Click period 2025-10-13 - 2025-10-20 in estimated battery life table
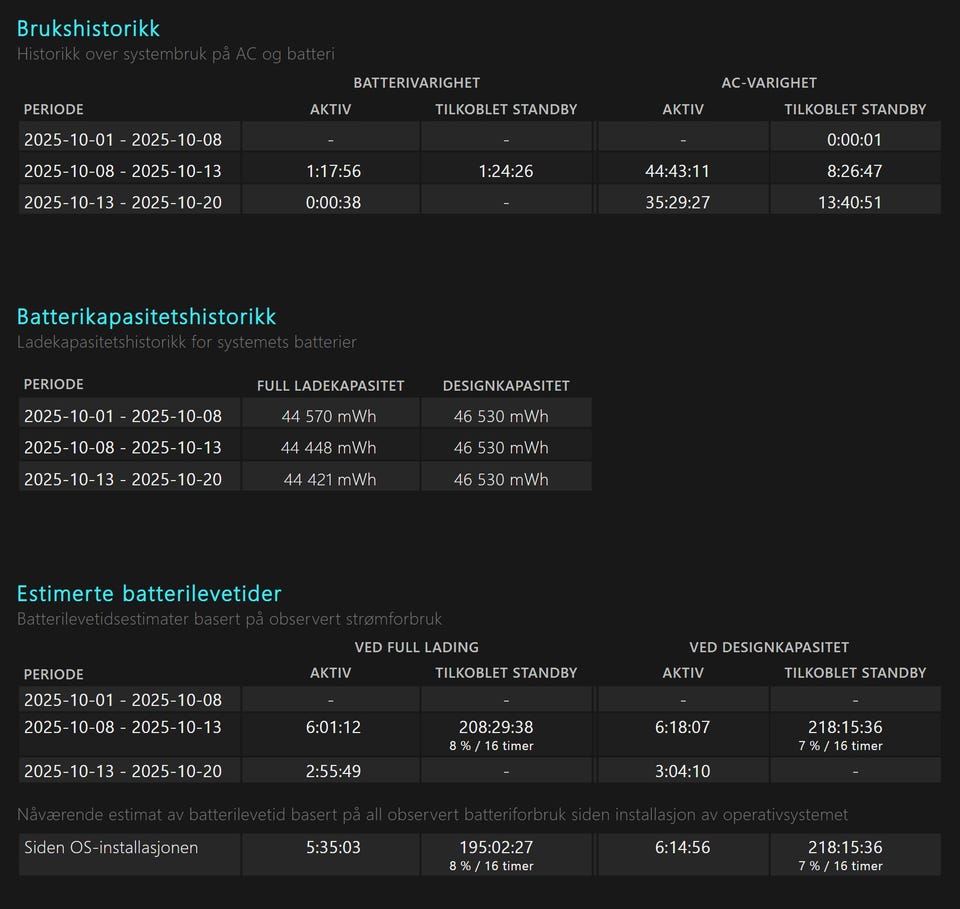Image resolution: width=960 pixels, height=909 pixels. [122, 771]
